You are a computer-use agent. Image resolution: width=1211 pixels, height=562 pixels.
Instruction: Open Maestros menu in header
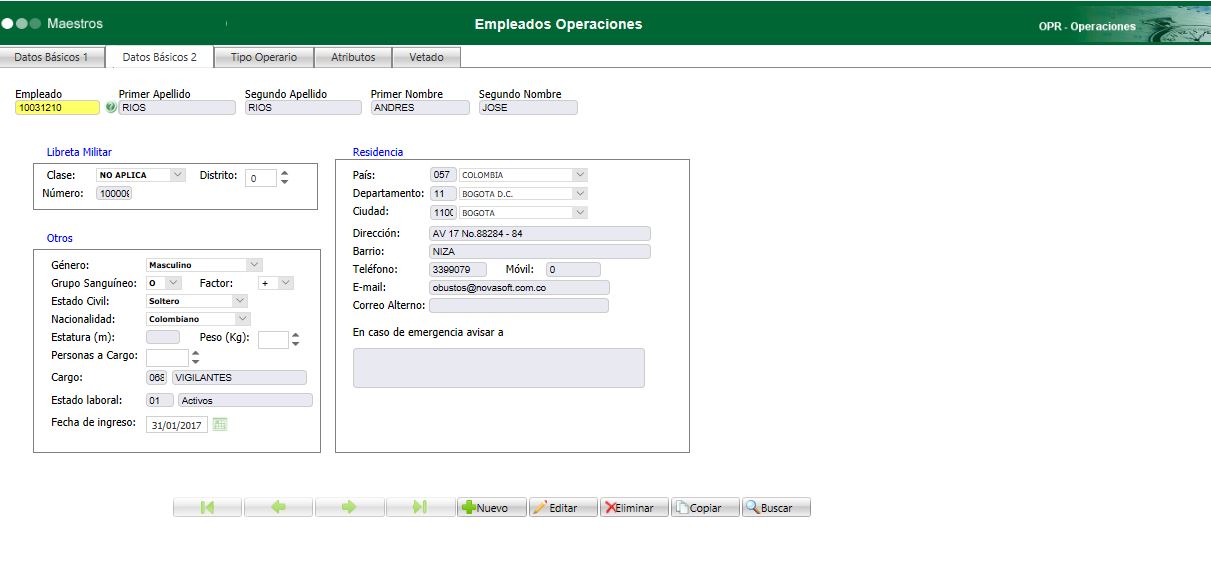point(75,23)
